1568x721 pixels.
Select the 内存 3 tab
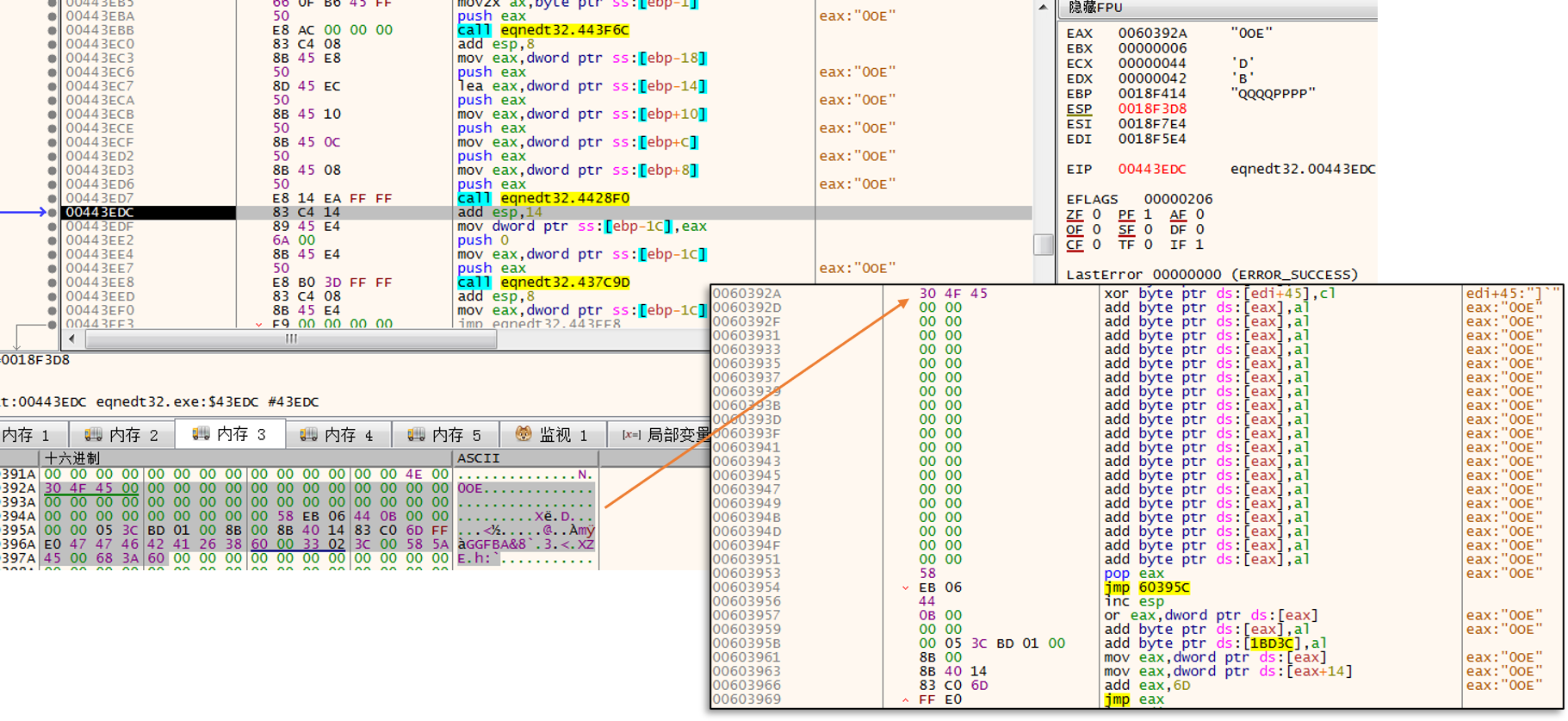click(229, 433)
